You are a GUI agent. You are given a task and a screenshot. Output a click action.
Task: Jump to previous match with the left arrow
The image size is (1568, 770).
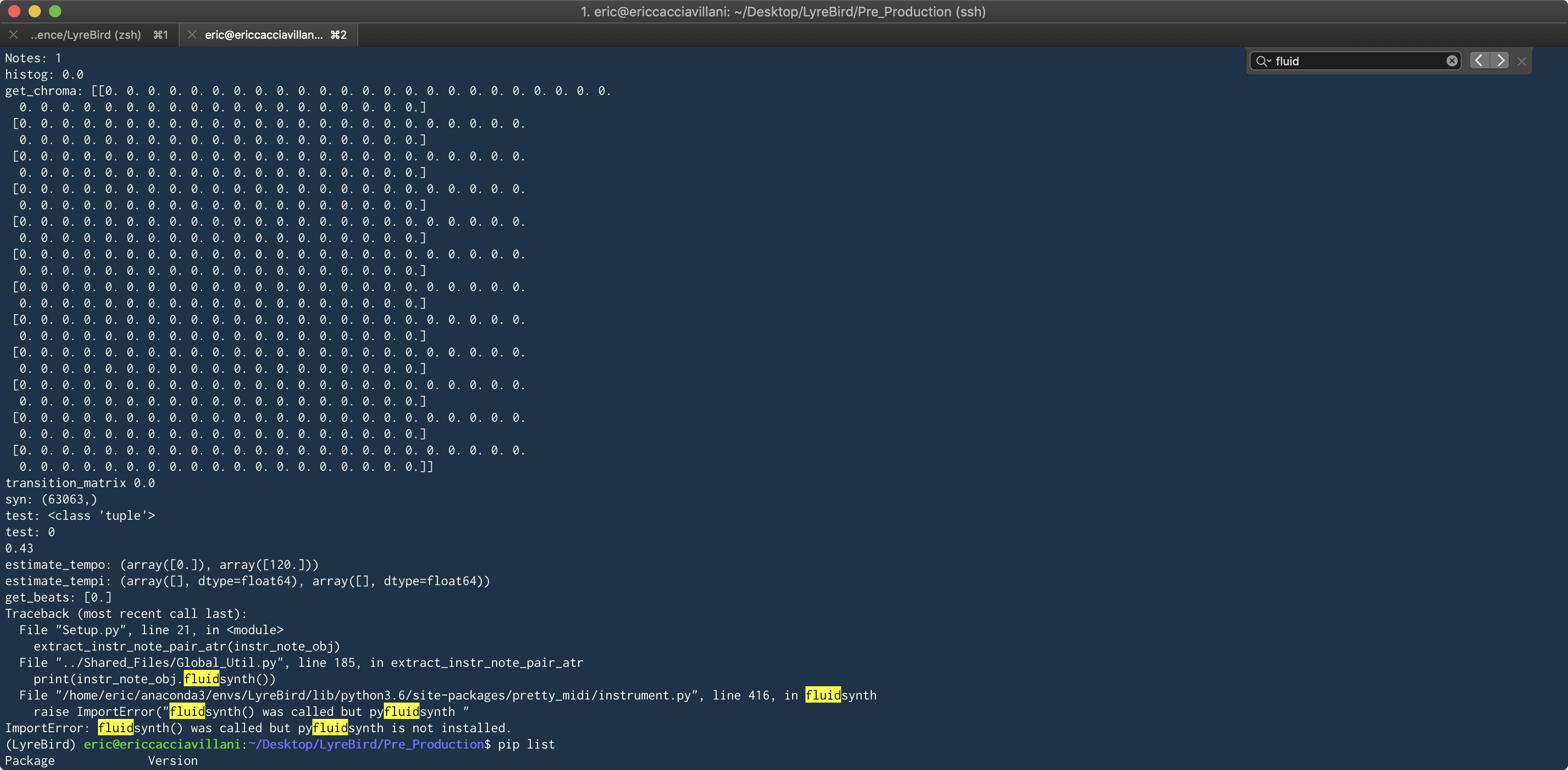click(1479, 60)
